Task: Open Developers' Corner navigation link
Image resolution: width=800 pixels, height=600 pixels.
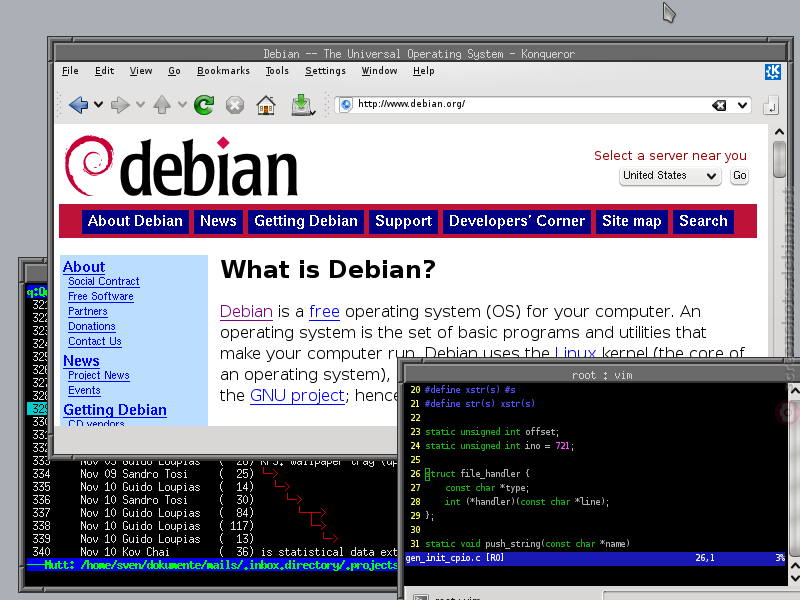Action: tap(517, 221)
